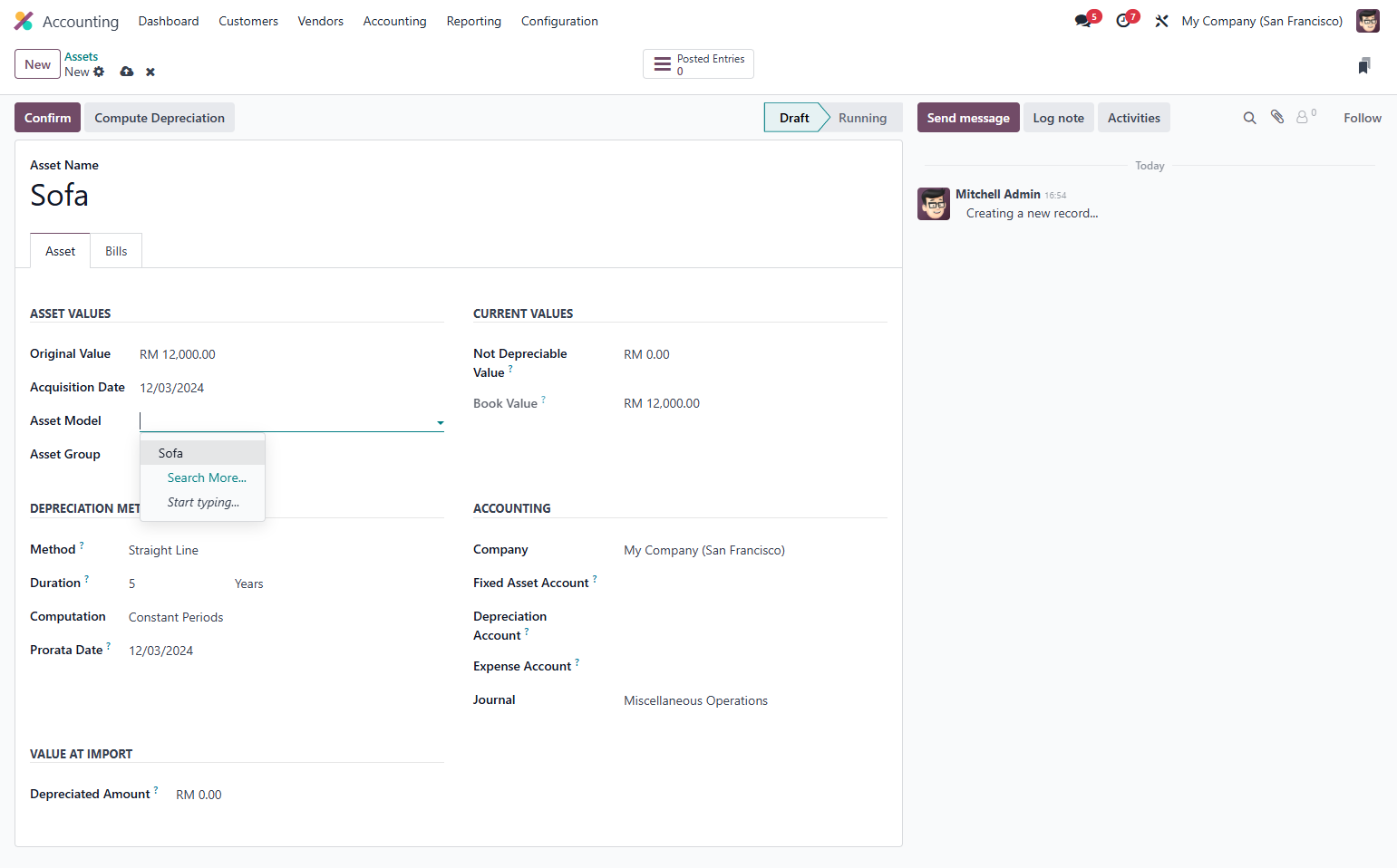Attach files using the paperclip icon
1397x868 pixels.
1276,117
